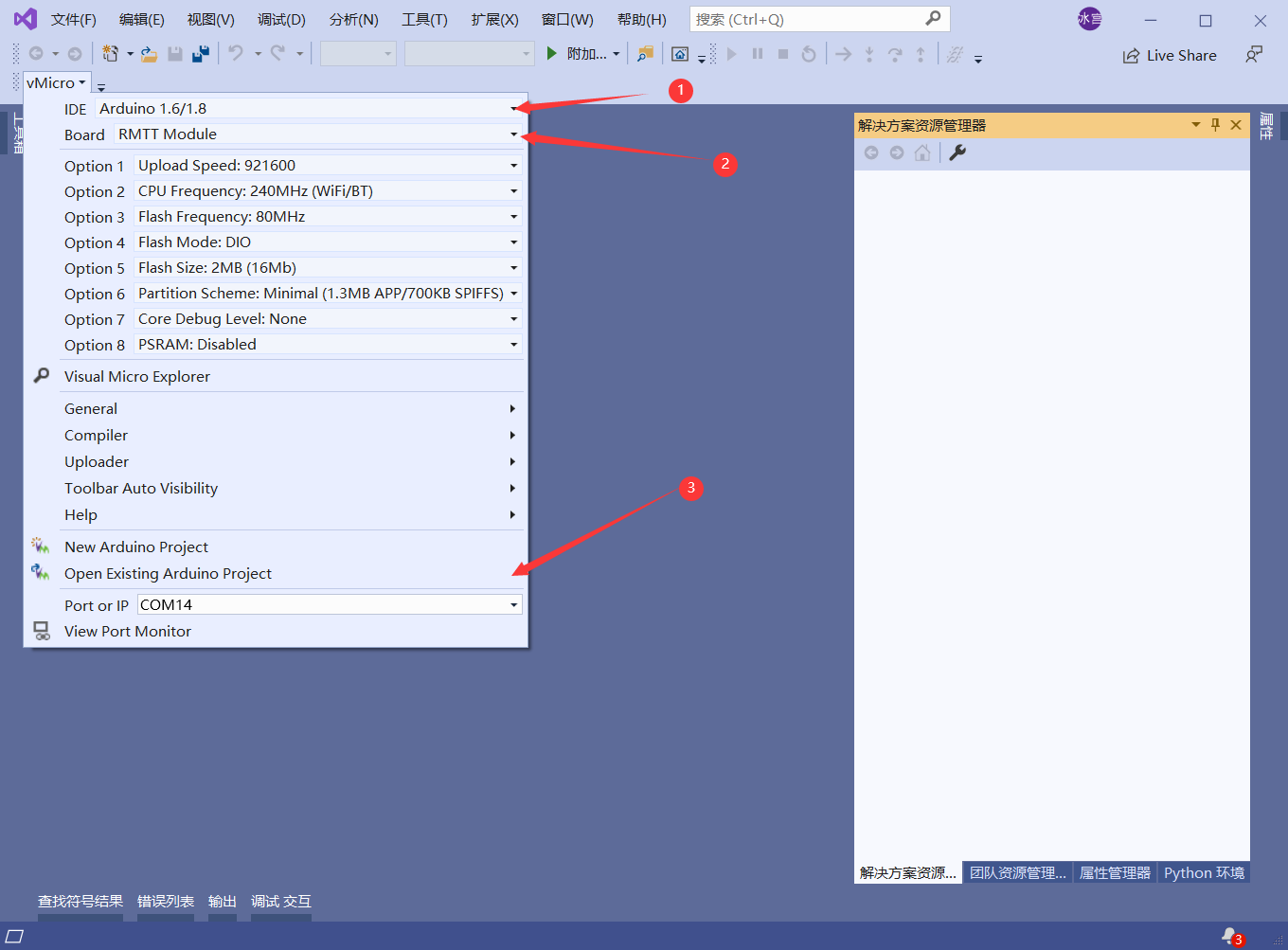Click the Visual Micro Explorer magnifier icon
This screenshot has height=950, width=1288.
click(42, 376)
